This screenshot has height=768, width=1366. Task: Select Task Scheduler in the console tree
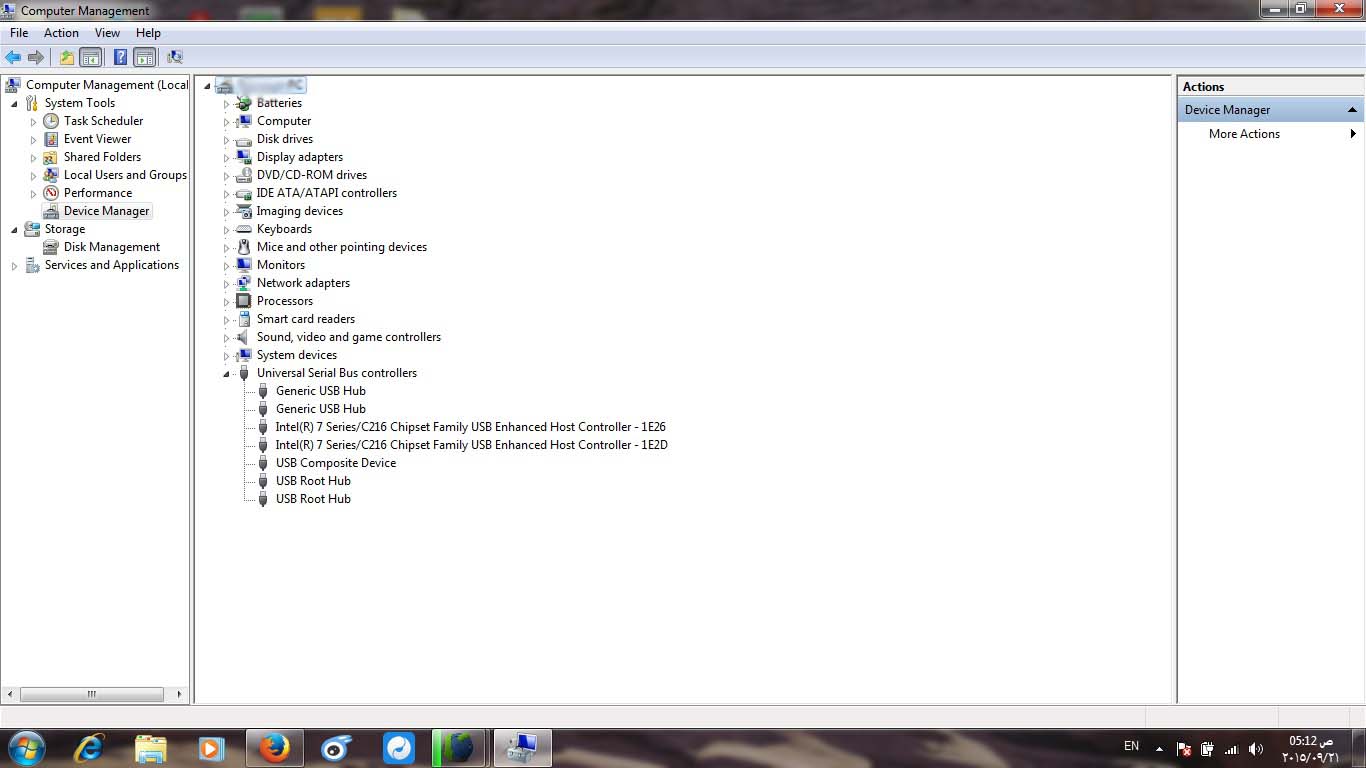tap(103, 121)
